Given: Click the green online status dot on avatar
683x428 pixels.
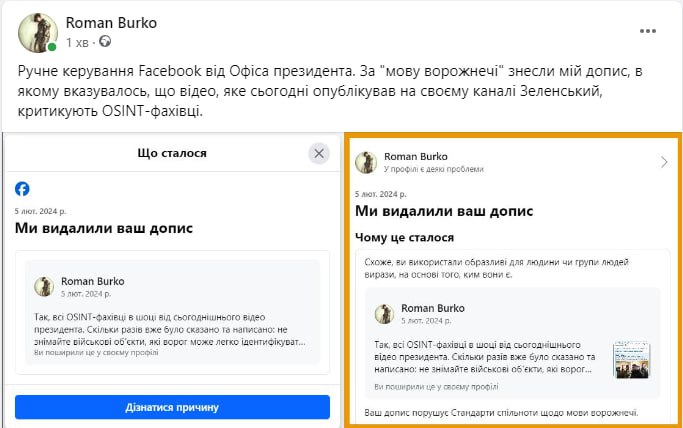Looking at the screenshot, I should [x=52, y=47].
